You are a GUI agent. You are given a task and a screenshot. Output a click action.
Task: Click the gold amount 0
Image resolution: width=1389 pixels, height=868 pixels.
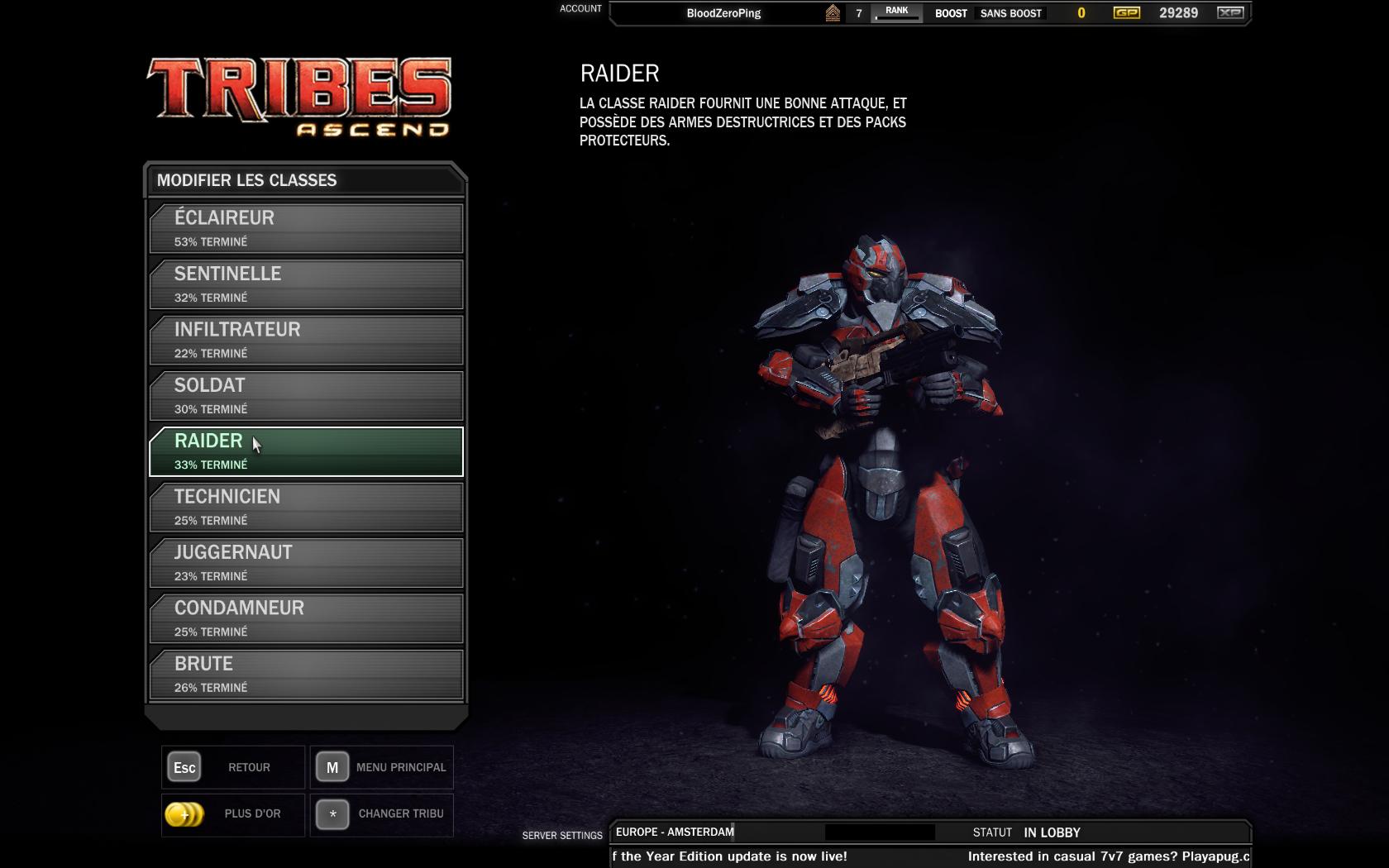coord(1081,13)
